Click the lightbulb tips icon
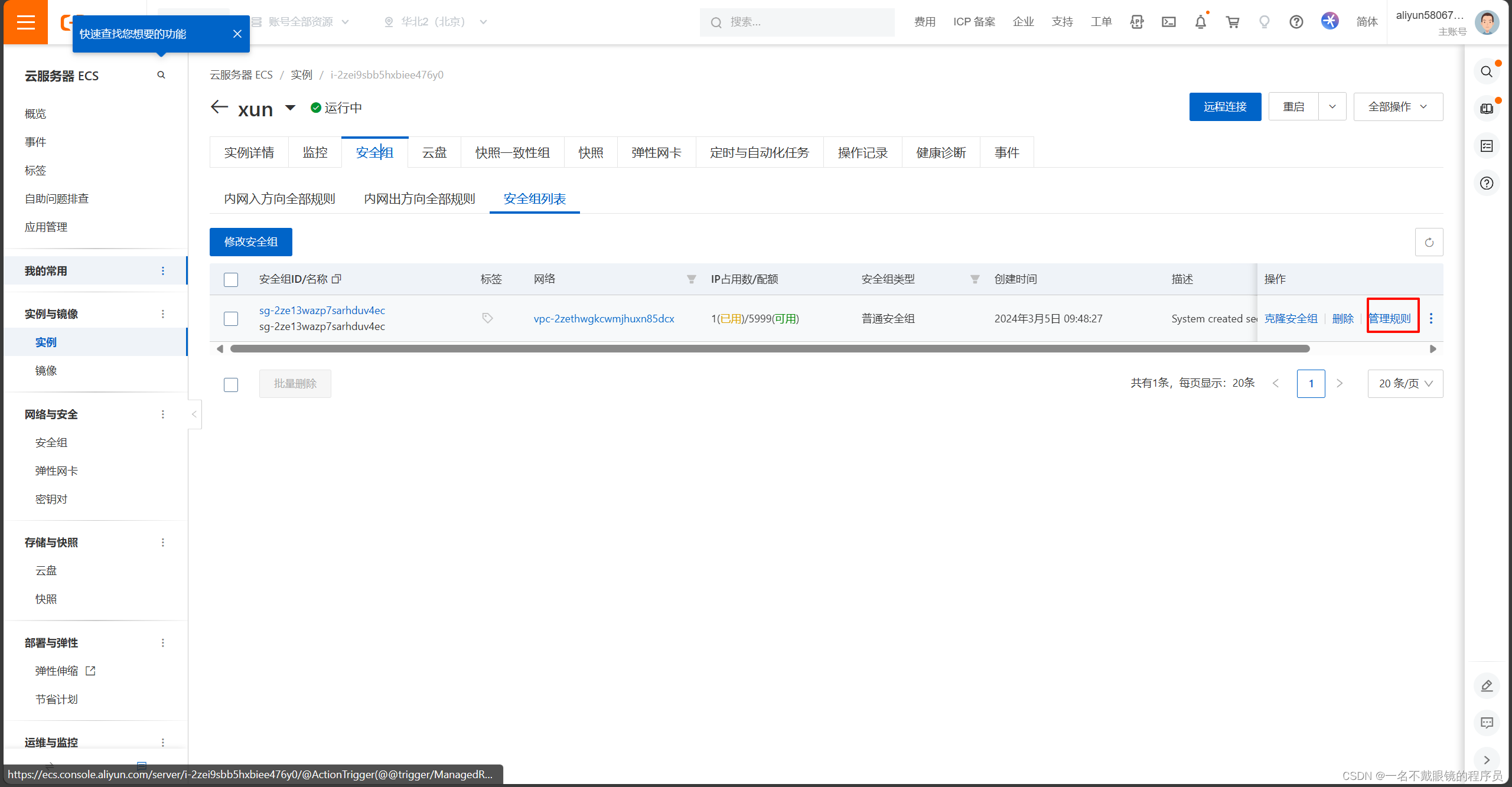Screen dimensions: 1512x787 tap(1265, 22)
